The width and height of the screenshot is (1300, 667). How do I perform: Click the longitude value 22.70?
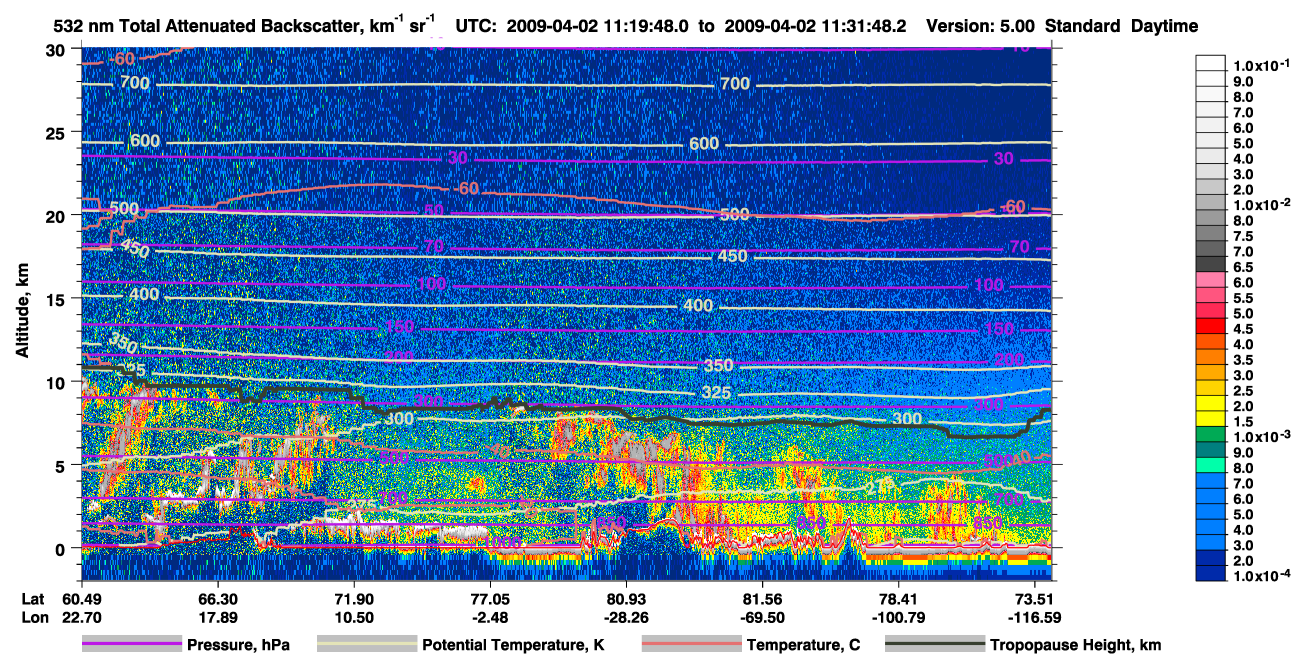(x=81, y=617)
